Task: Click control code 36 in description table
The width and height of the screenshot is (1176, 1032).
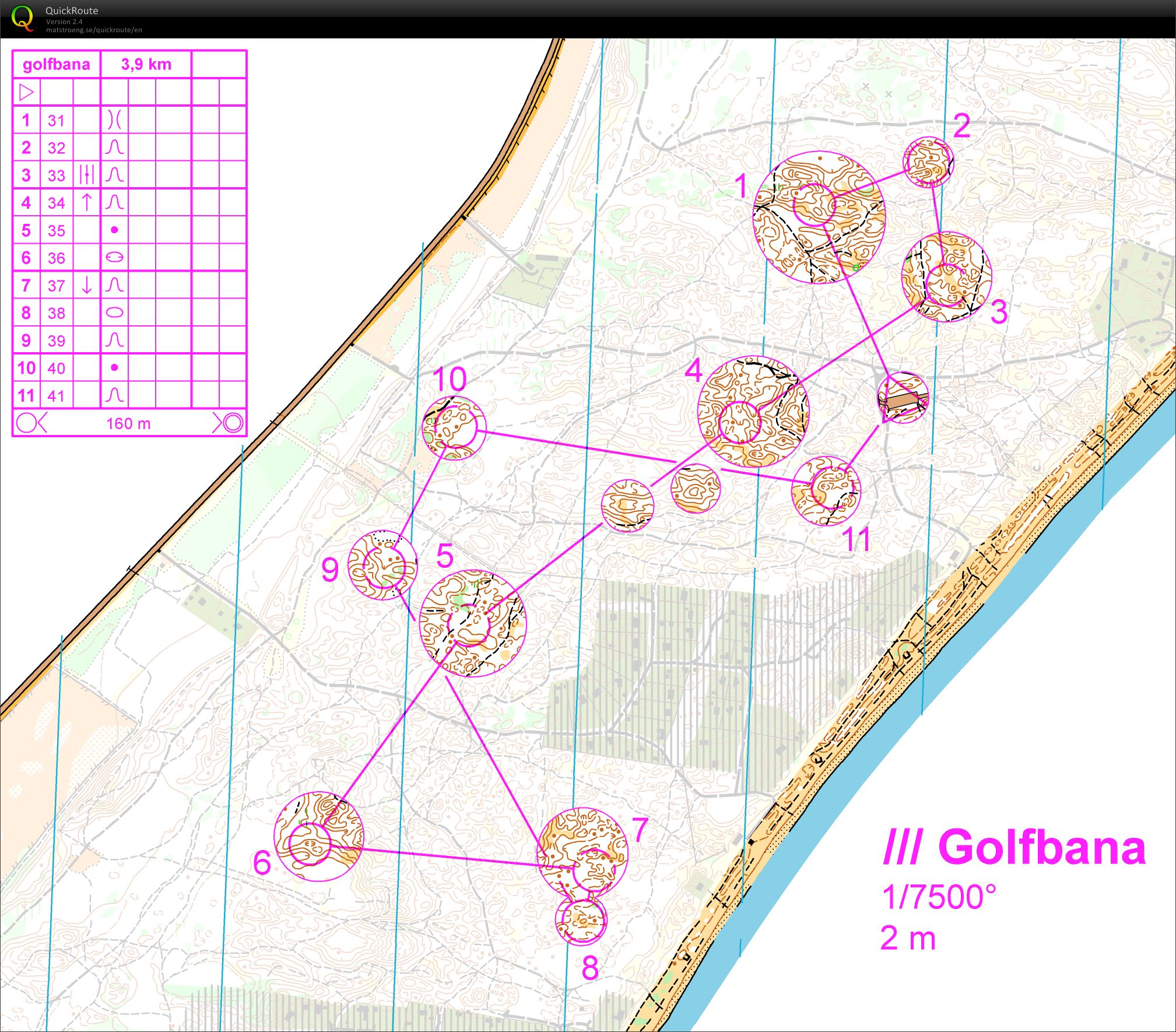Action: click(x=57, y=258)
